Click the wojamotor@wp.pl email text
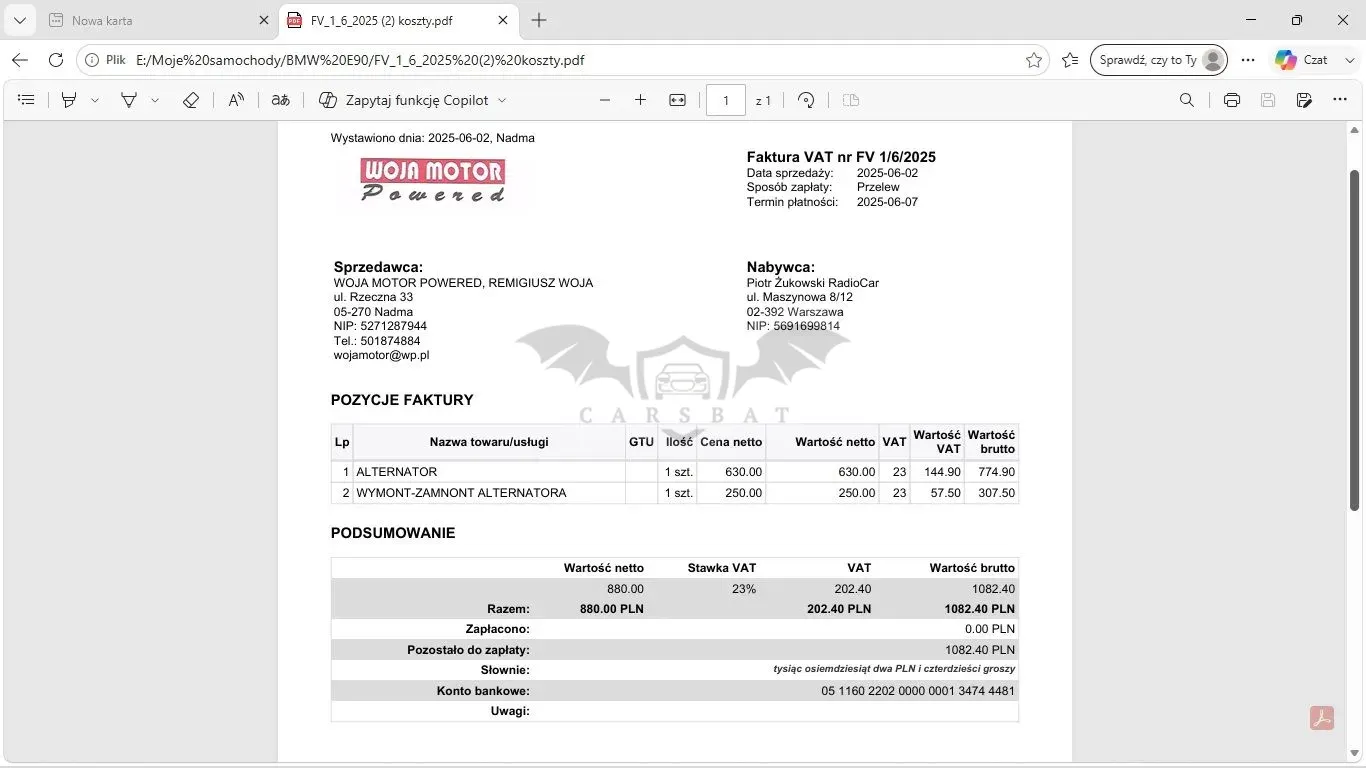Viewport: 1366px width, 768px height. point(381,355)
